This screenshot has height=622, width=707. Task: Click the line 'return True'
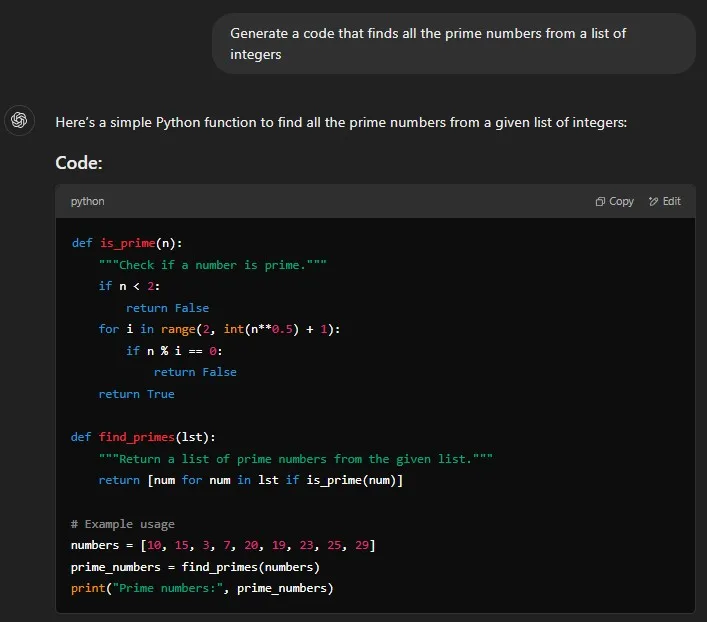[x=137, y=394]
